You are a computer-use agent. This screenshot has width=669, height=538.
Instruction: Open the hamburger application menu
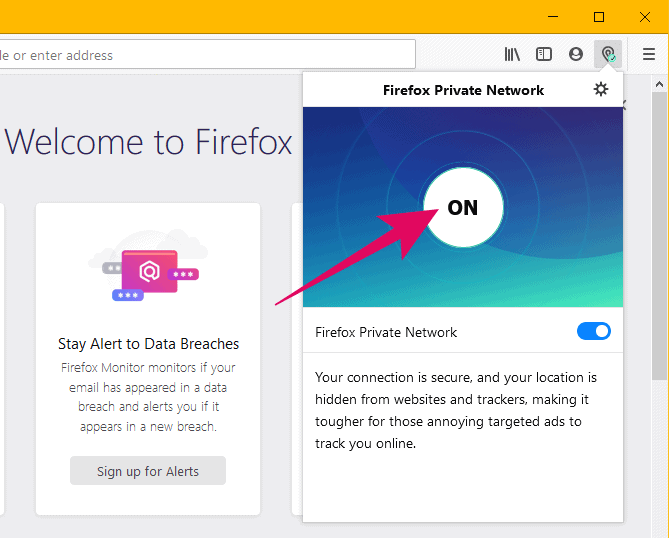[649, 54]
